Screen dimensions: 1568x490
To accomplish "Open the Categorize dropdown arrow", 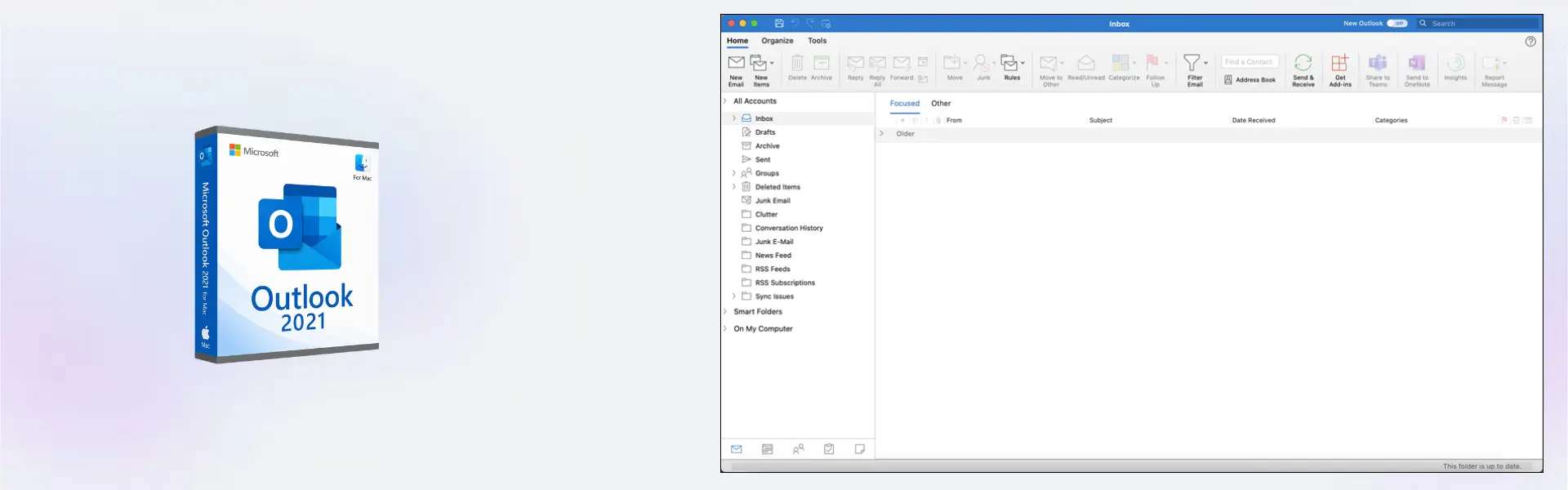I will [1134, 63].
